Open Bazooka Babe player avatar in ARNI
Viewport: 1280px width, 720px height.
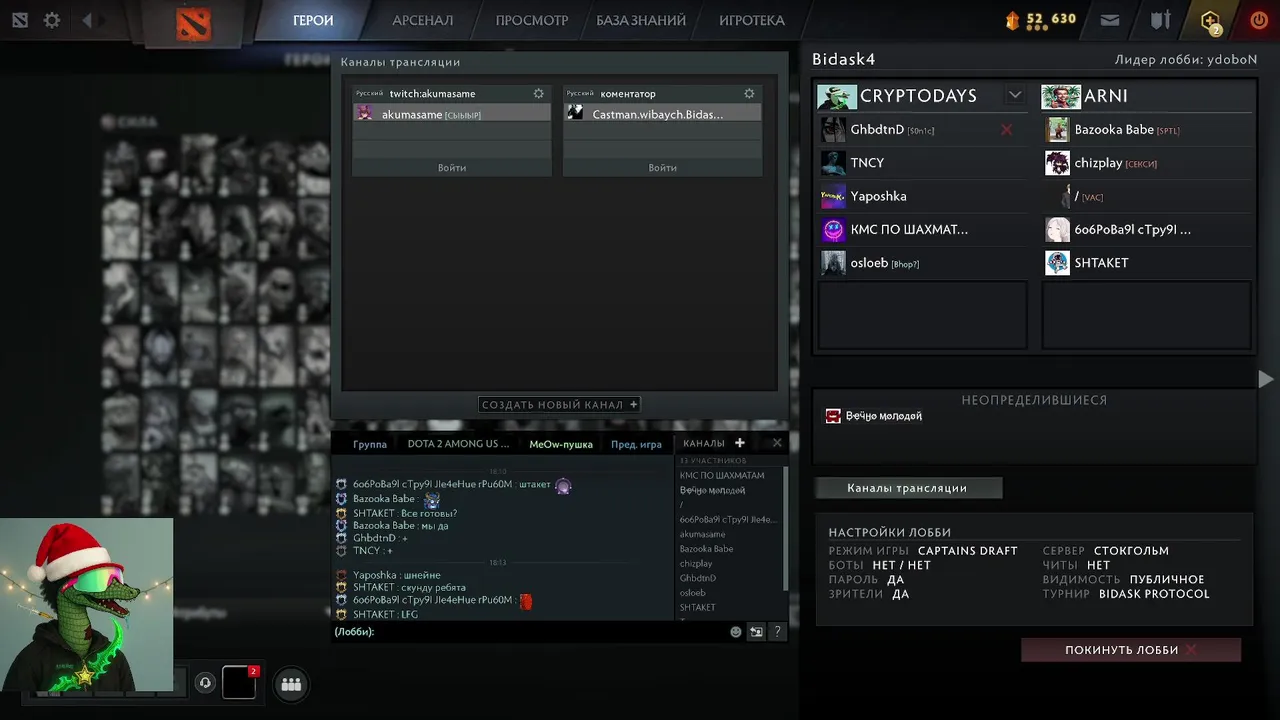point(1057,130)
